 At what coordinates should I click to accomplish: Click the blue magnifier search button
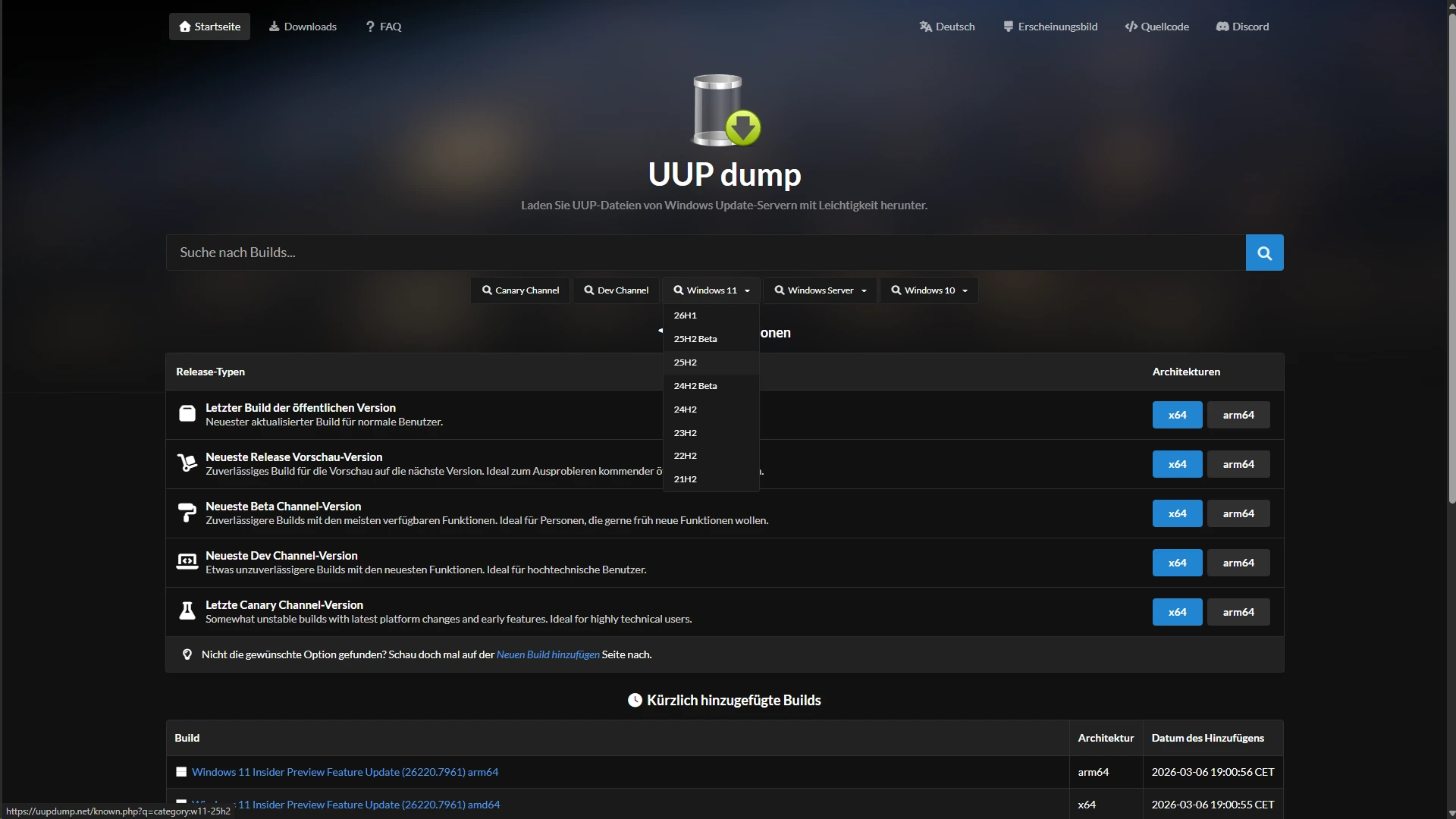click(x=1264, y=253)
